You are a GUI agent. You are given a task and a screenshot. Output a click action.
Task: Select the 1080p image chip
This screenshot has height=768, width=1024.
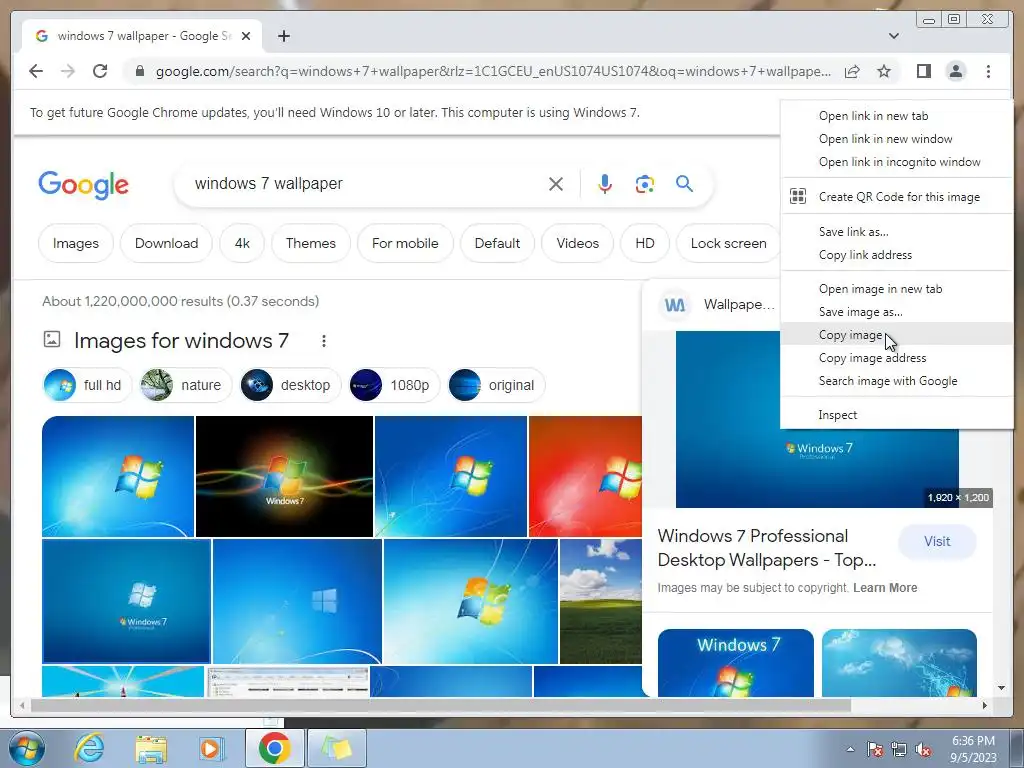[394, 385]
